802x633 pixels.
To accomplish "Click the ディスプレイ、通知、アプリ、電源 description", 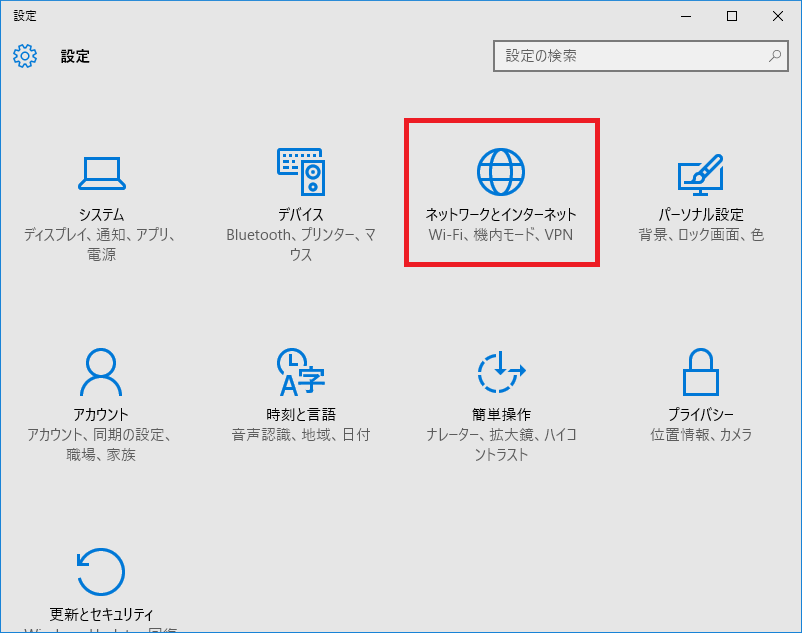I will (x=101, y=244).
